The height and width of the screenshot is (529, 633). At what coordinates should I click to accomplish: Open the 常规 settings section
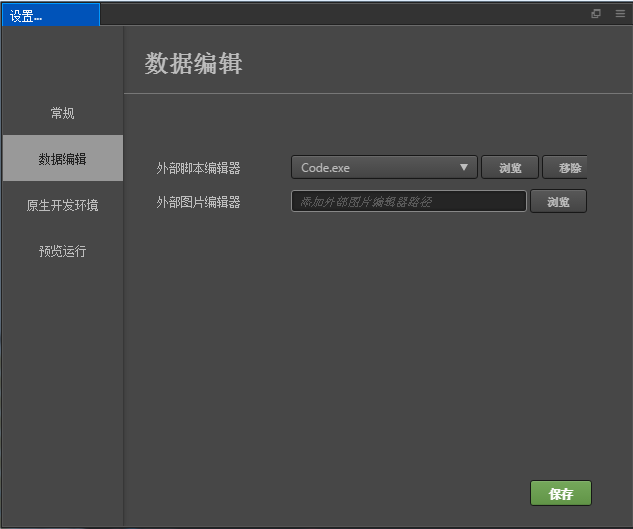pyautogui.click(x=63, y=113)
